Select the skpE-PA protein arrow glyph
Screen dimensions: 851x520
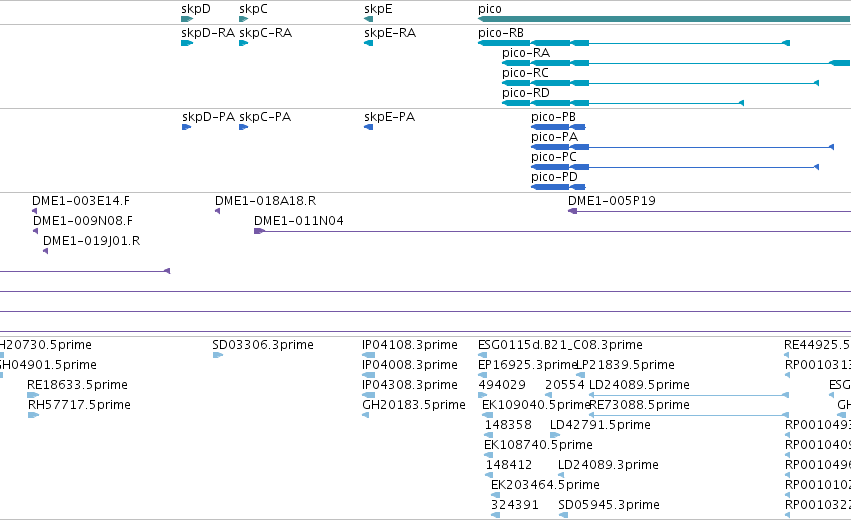369,127
